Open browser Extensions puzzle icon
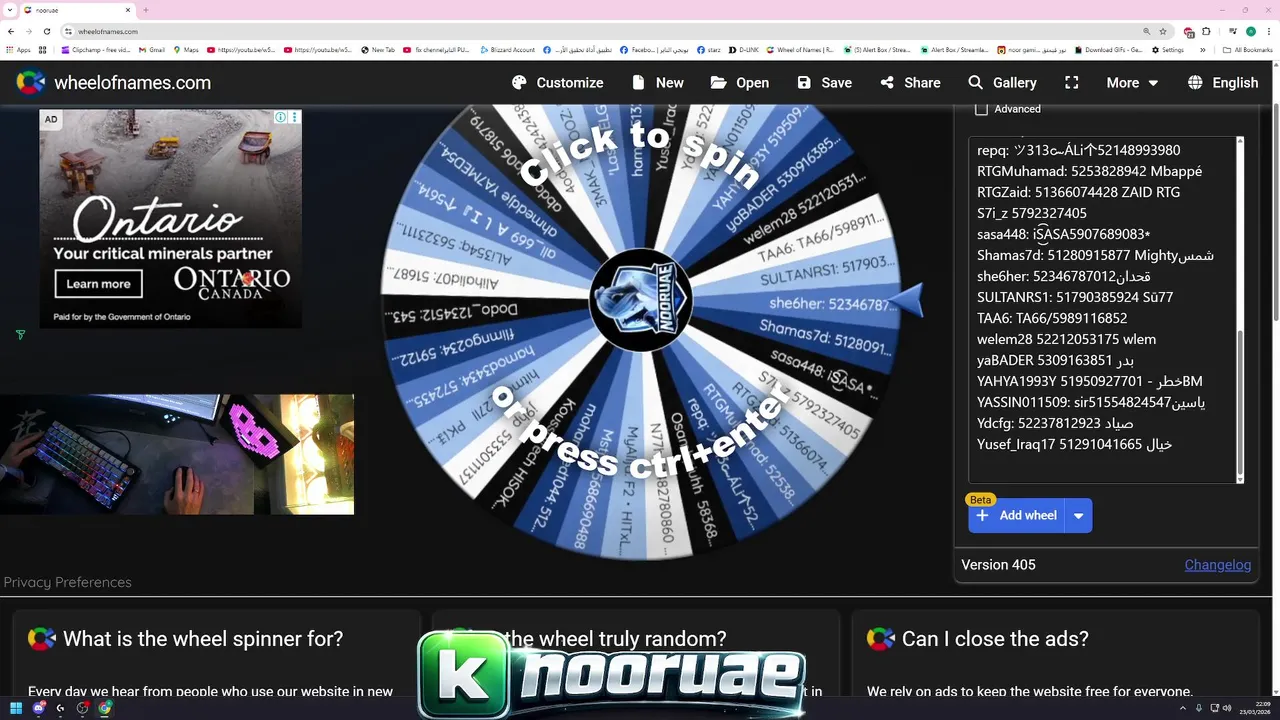 point(1206,31)
